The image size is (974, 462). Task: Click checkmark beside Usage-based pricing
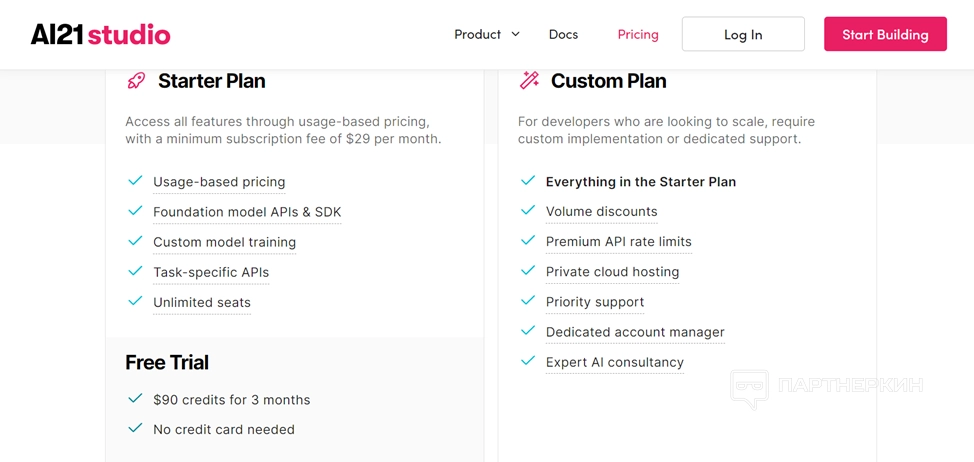click(135, 181)
